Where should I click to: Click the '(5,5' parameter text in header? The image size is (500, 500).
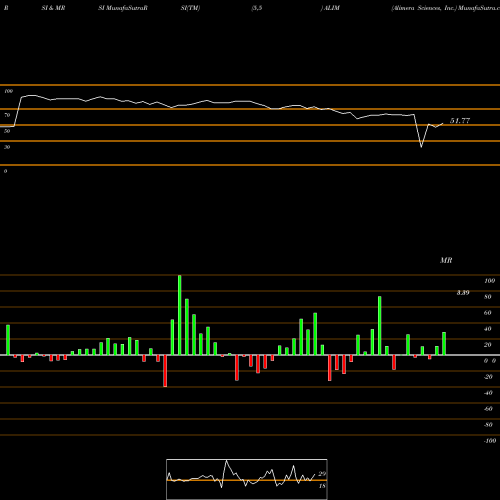pyautogui.click(x=257, y=8)
